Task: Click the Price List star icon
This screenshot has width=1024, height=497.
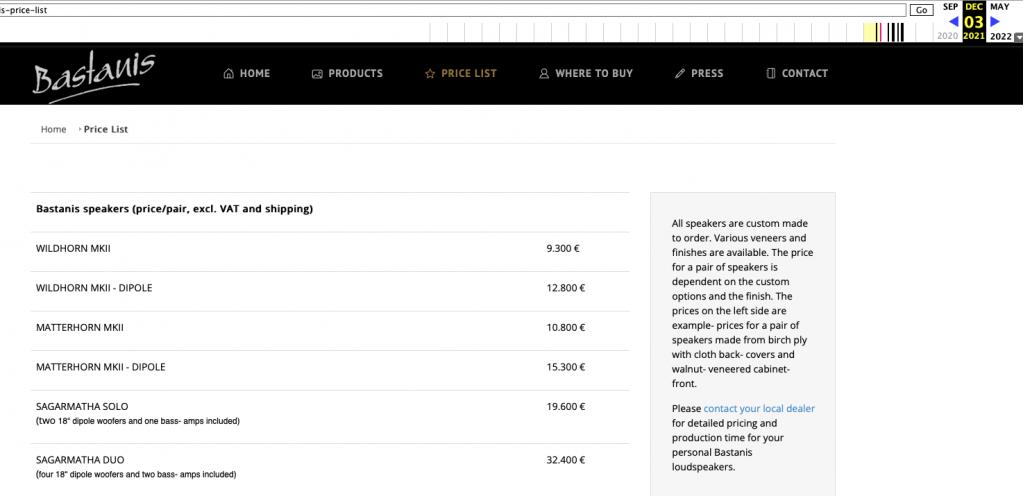Action: click(430, 73)
